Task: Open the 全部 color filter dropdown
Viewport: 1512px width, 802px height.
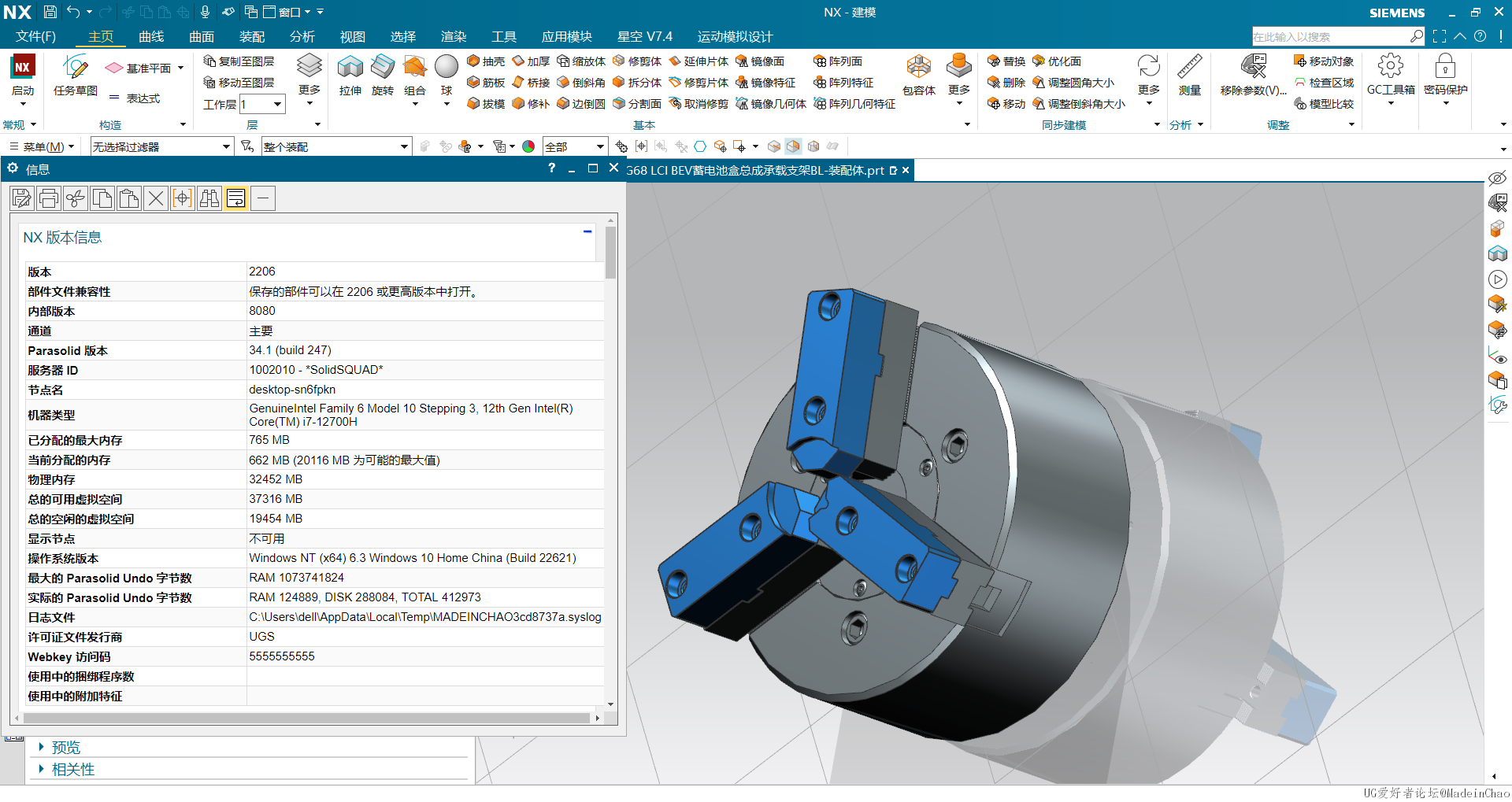Action: click(x=575, y=146)
